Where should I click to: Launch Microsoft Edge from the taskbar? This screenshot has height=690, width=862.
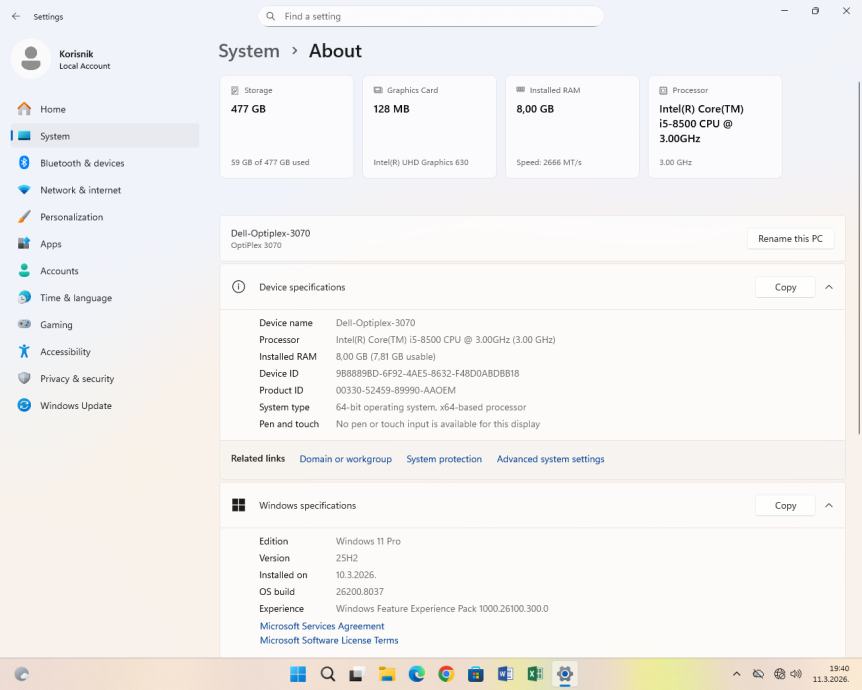click(x=416, y=674)
